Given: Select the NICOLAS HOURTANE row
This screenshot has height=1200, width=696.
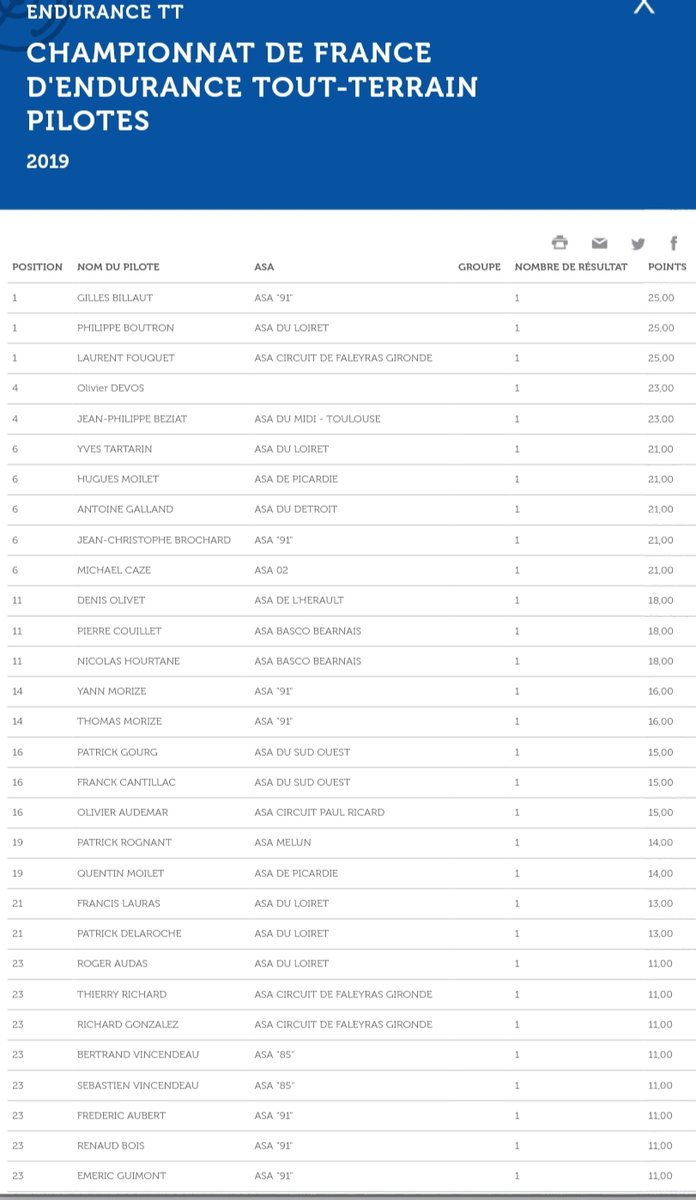Looking at the screenshot, I should pyautogui.click(x=348, y=661).
